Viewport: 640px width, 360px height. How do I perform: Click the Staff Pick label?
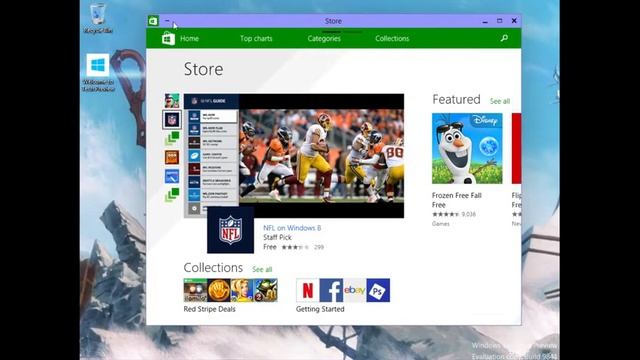point(277,237)
